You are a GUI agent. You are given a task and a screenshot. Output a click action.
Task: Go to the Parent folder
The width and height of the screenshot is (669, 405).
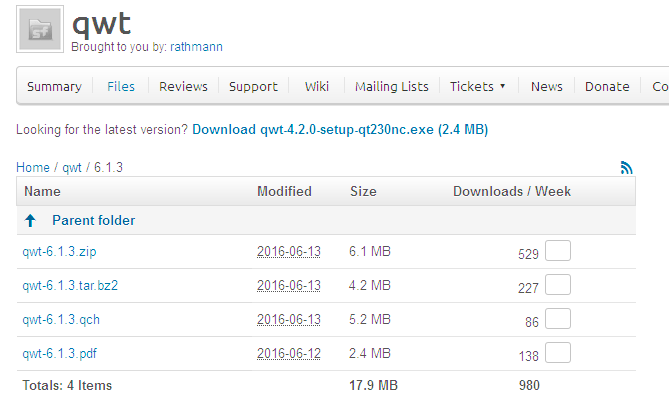click(93, 220)
